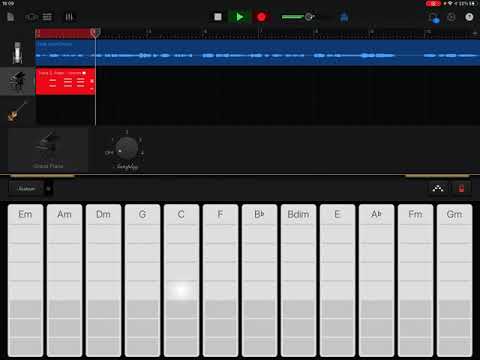
Task: Tap the red screen recording status indicator
Action: 433,4
